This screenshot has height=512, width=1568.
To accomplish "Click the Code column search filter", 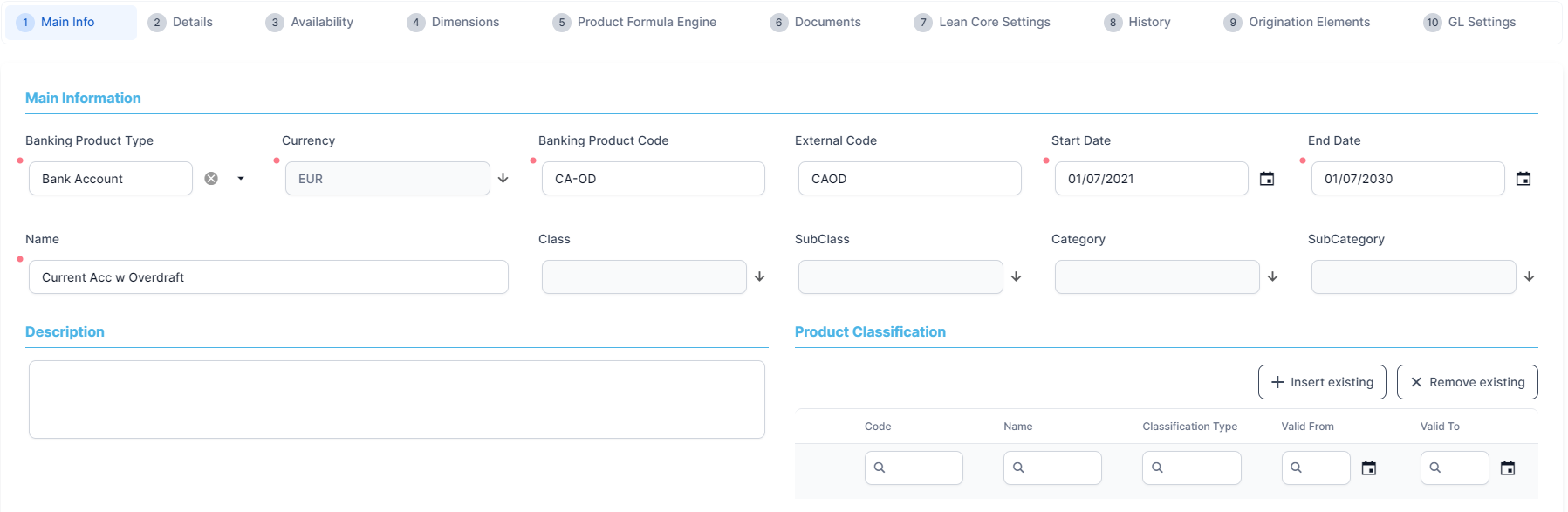I will 914,468.
